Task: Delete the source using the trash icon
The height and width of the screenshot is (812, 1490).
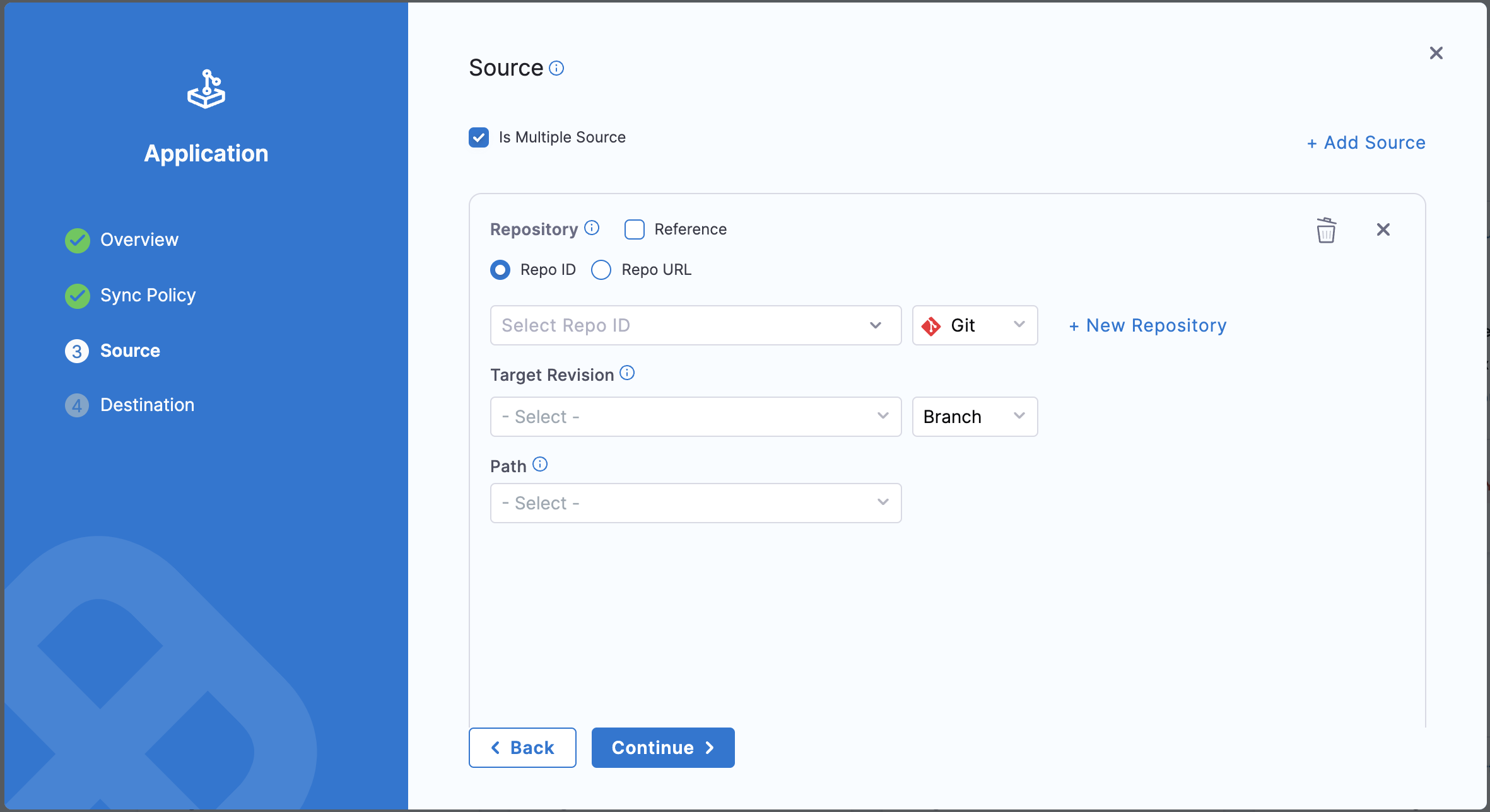Action: coord(1326,229)
